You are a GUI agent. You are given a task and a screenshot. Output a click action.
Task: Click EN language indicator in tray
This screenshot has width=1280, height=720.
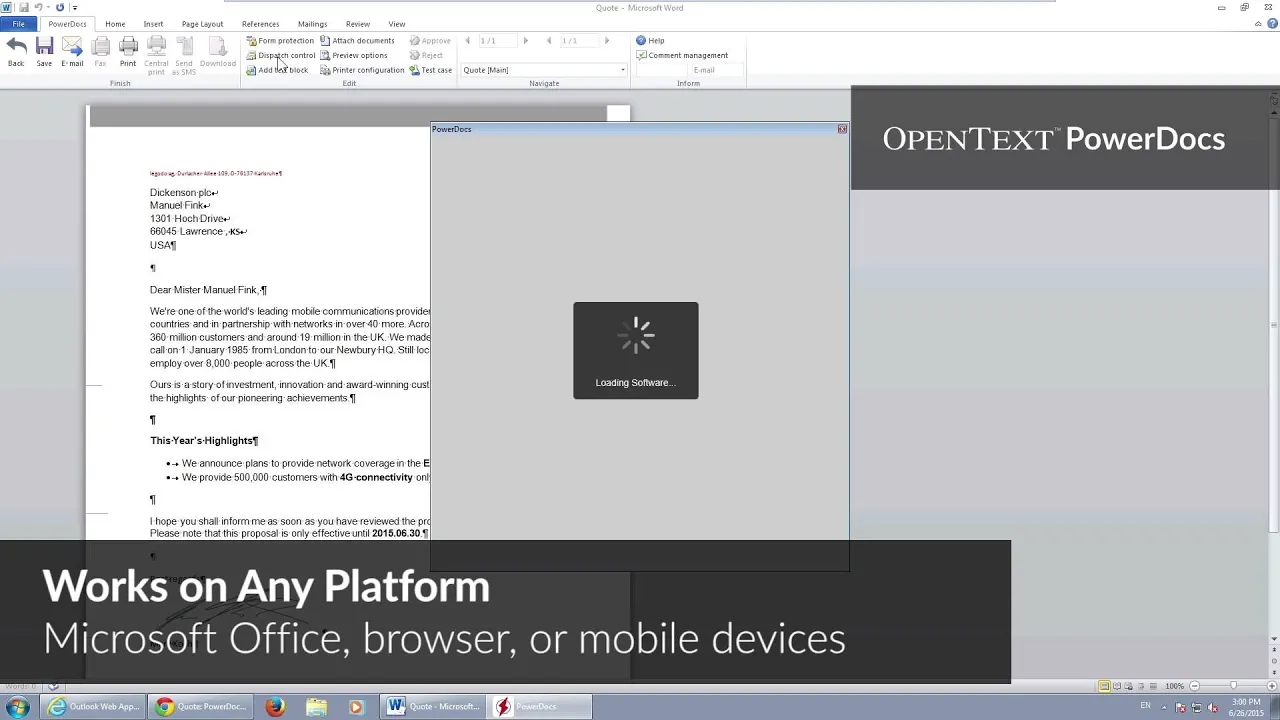(x=1145, y=707)
